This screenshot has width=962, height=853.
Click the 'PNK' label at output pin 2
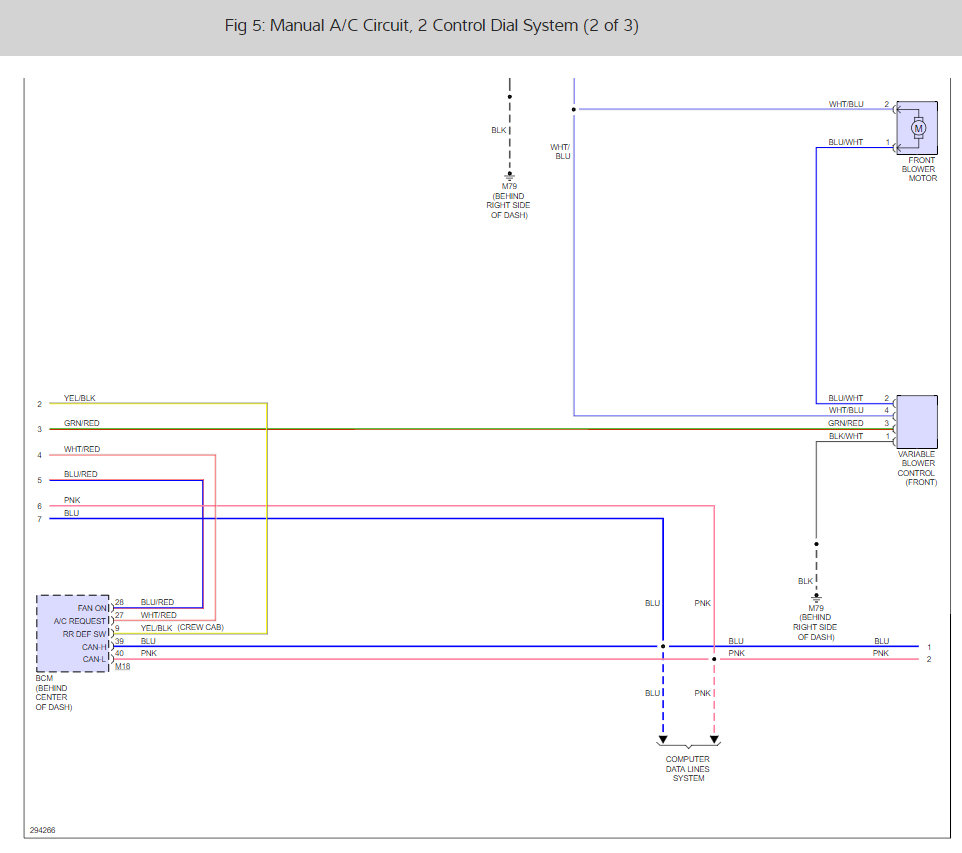(881, 653)
